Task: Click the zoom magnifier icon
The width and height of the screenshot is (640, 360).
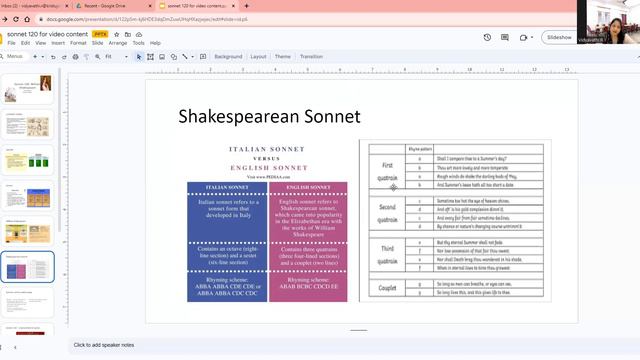Action: click(98, 57)
